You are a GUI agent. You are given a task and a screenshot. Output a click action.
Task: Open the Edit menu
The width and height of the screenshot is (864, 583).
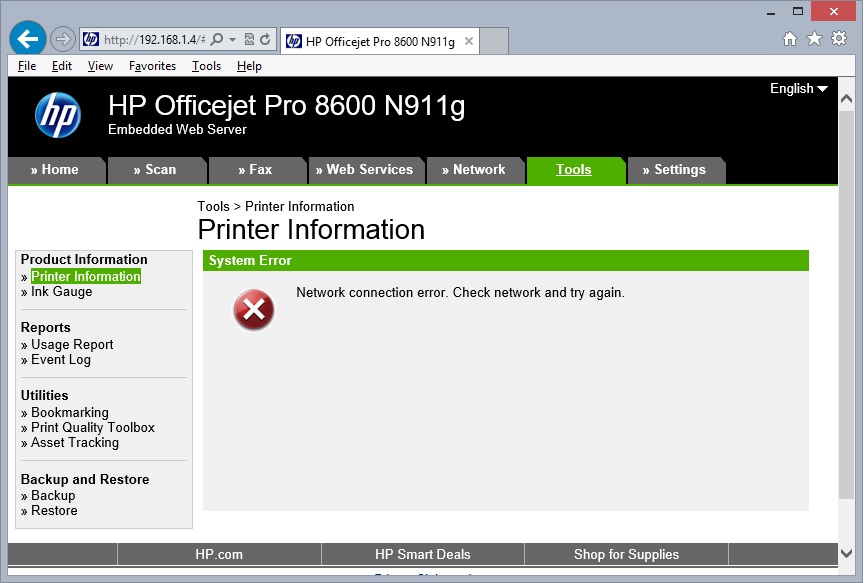tap(62, 66)
